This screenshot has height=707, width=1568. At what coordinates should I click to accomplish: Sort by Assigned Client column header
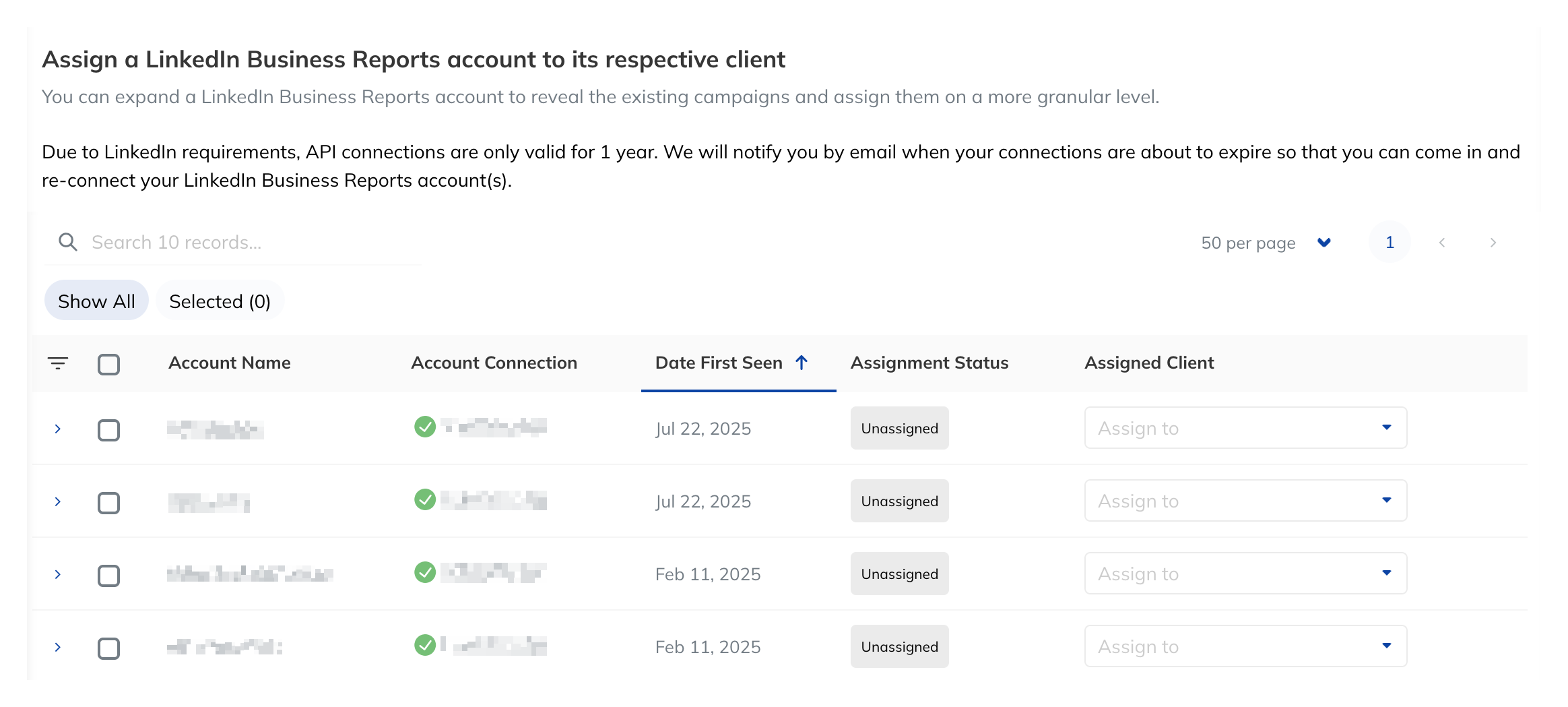1149,363
